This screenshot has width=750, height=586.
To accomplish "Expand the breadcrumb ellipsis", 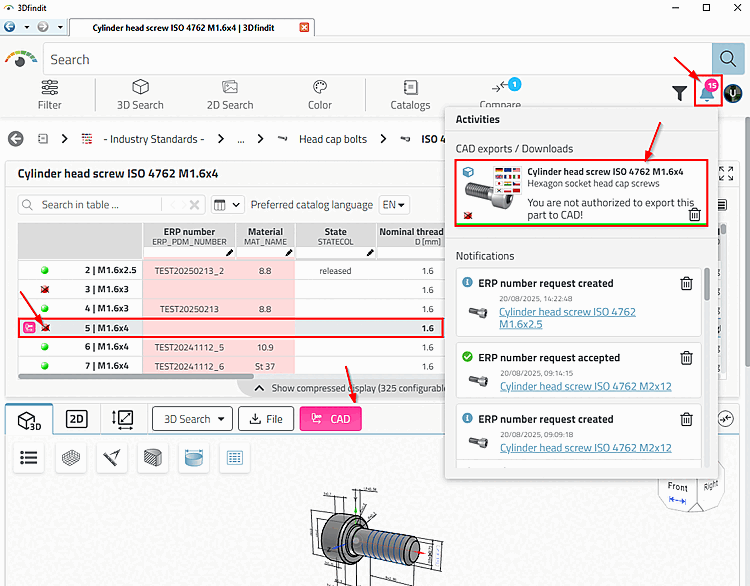I will pos(241,139).
